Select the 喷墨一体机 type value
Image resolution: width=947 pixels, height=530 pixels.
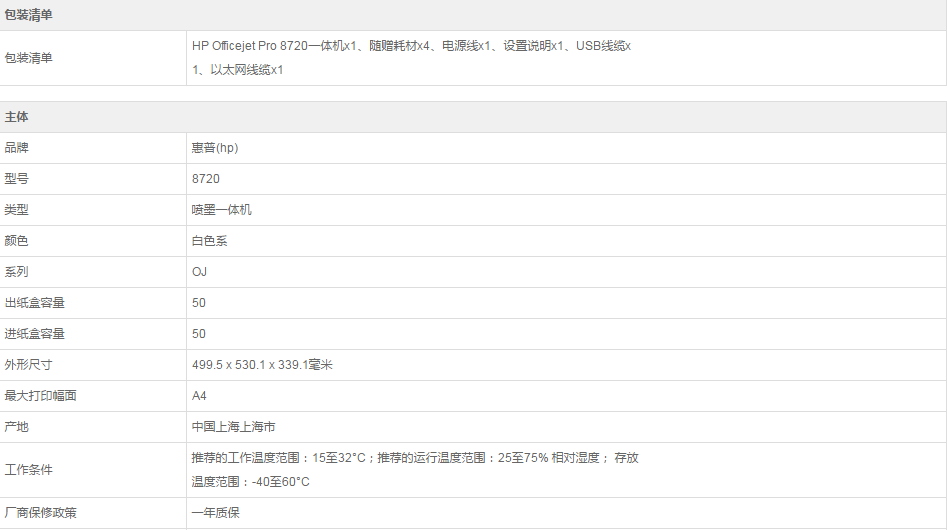[222, 210]
